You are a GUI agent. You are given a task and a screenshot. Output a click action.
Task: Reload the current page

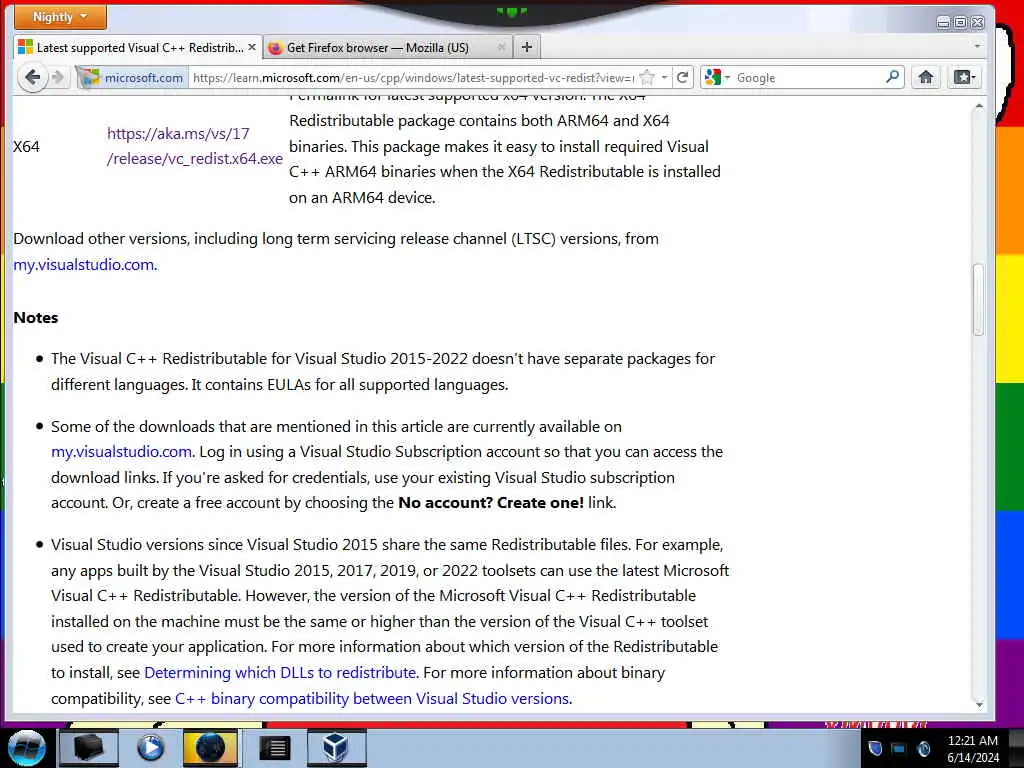[x=682, y=78]
